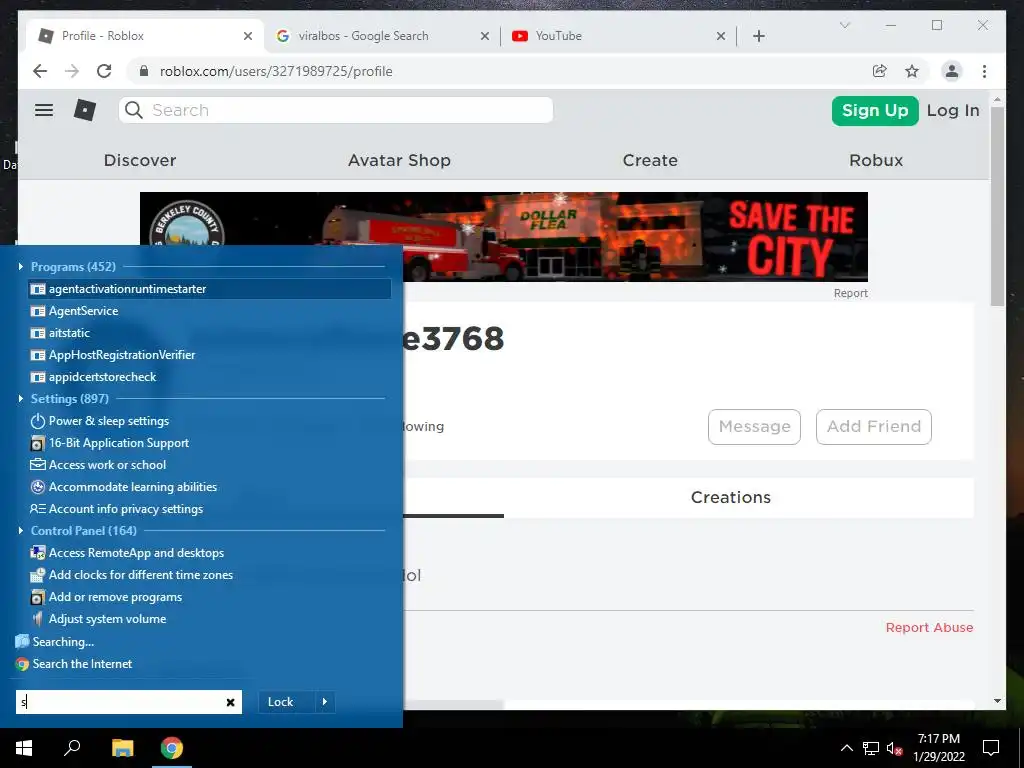Click the Log In link
Viewport: 1024px width, 768px height.
click(953, 110)
